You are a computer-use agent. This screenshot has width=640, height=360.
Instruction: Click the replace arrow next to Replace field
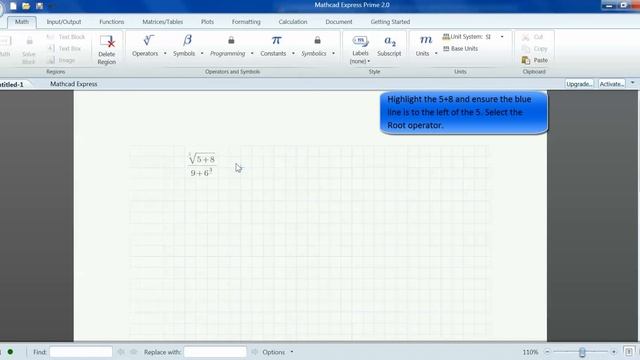(254, 351)
